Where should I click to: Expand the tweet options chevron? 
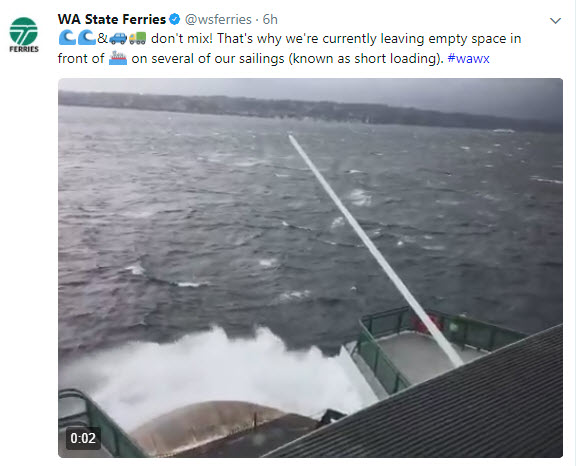pyautogui.click(x=555, y=21)
